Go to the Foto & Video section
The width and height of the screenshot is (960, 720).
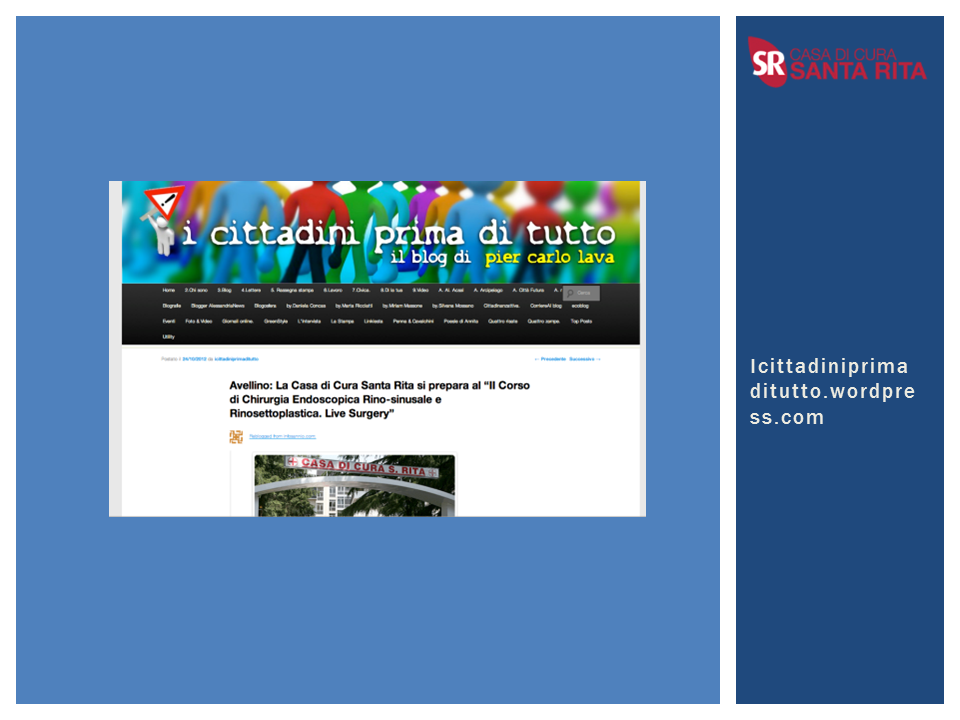tap(199, 321)
